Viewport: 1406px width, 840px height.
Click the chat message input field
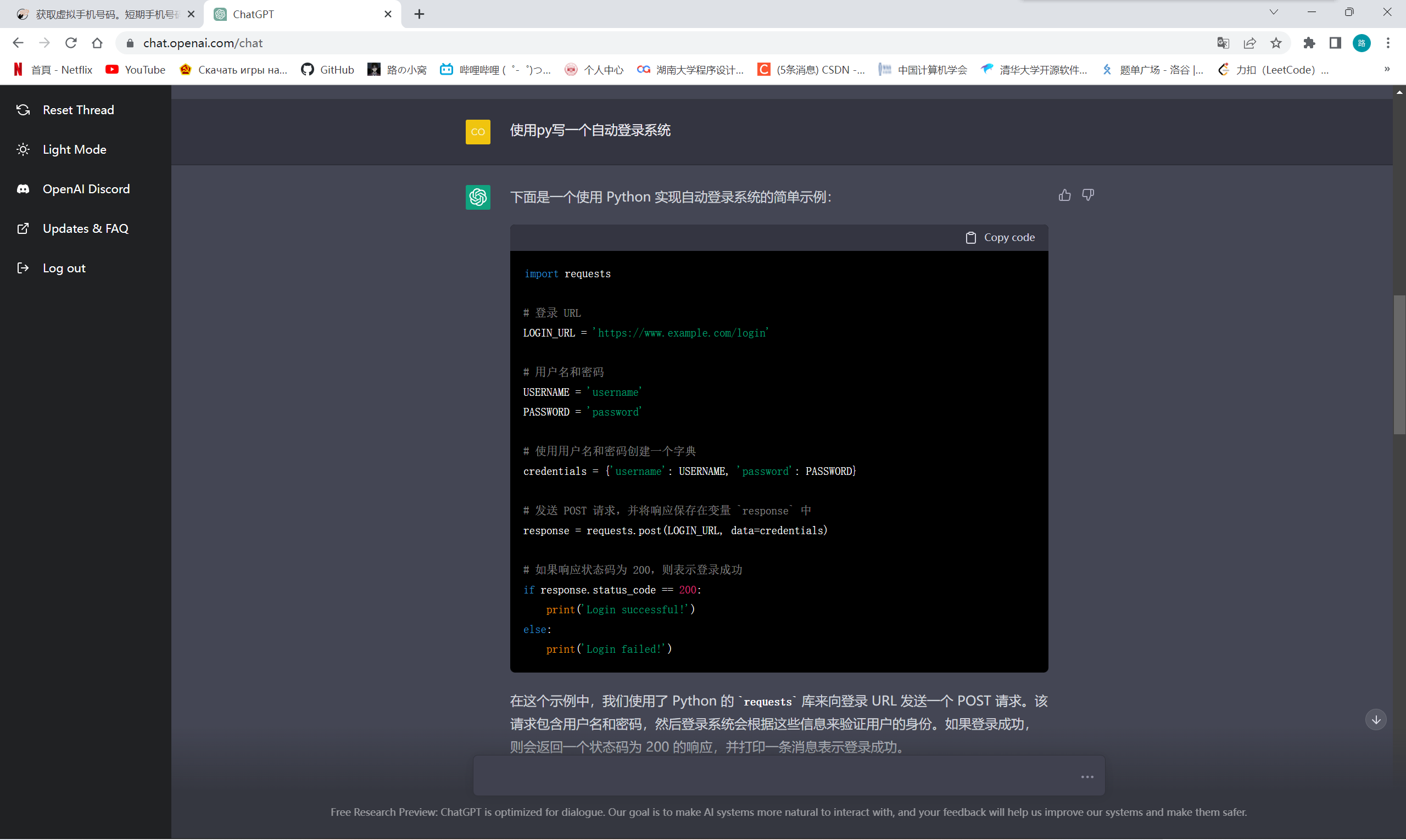[x=775, y=776]
